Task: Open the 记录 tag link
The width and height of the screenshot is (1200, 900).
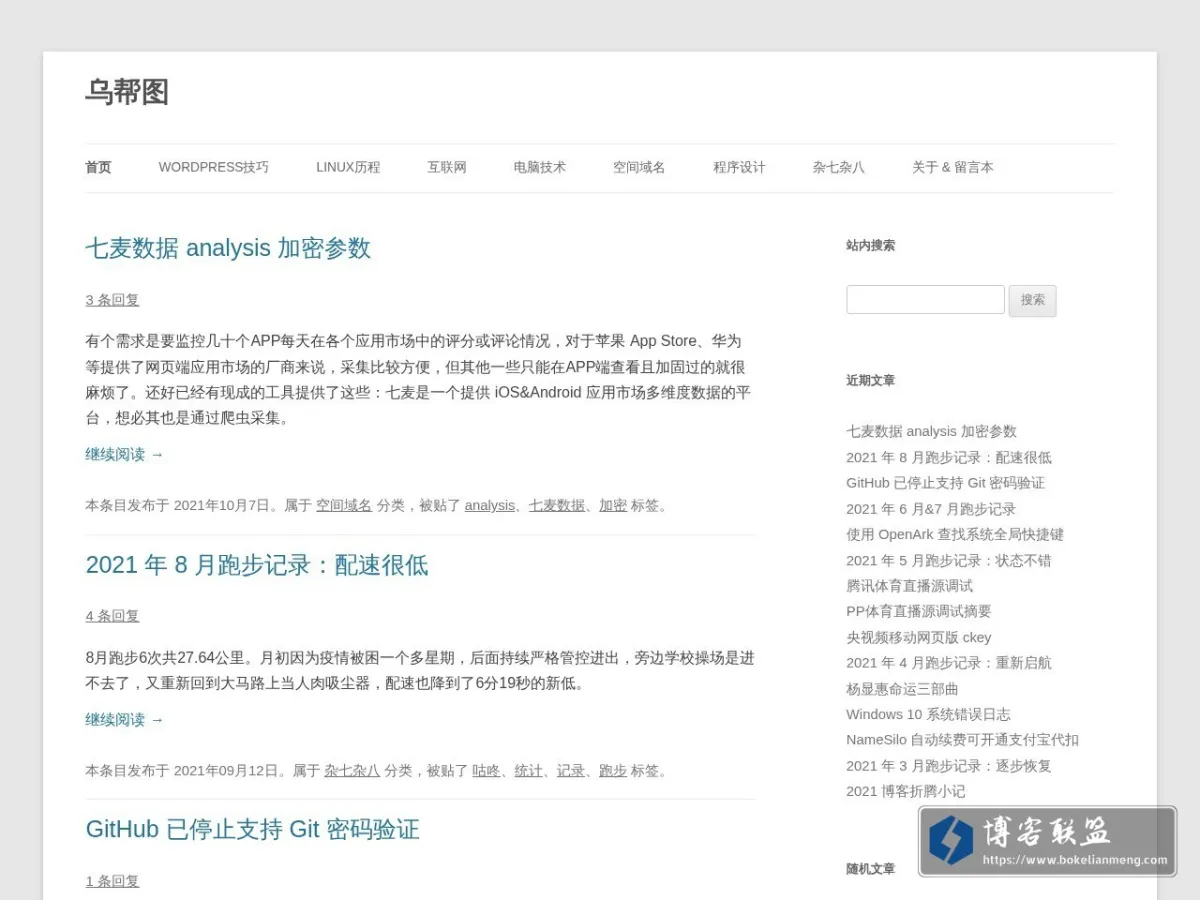Action: point(571,771)
